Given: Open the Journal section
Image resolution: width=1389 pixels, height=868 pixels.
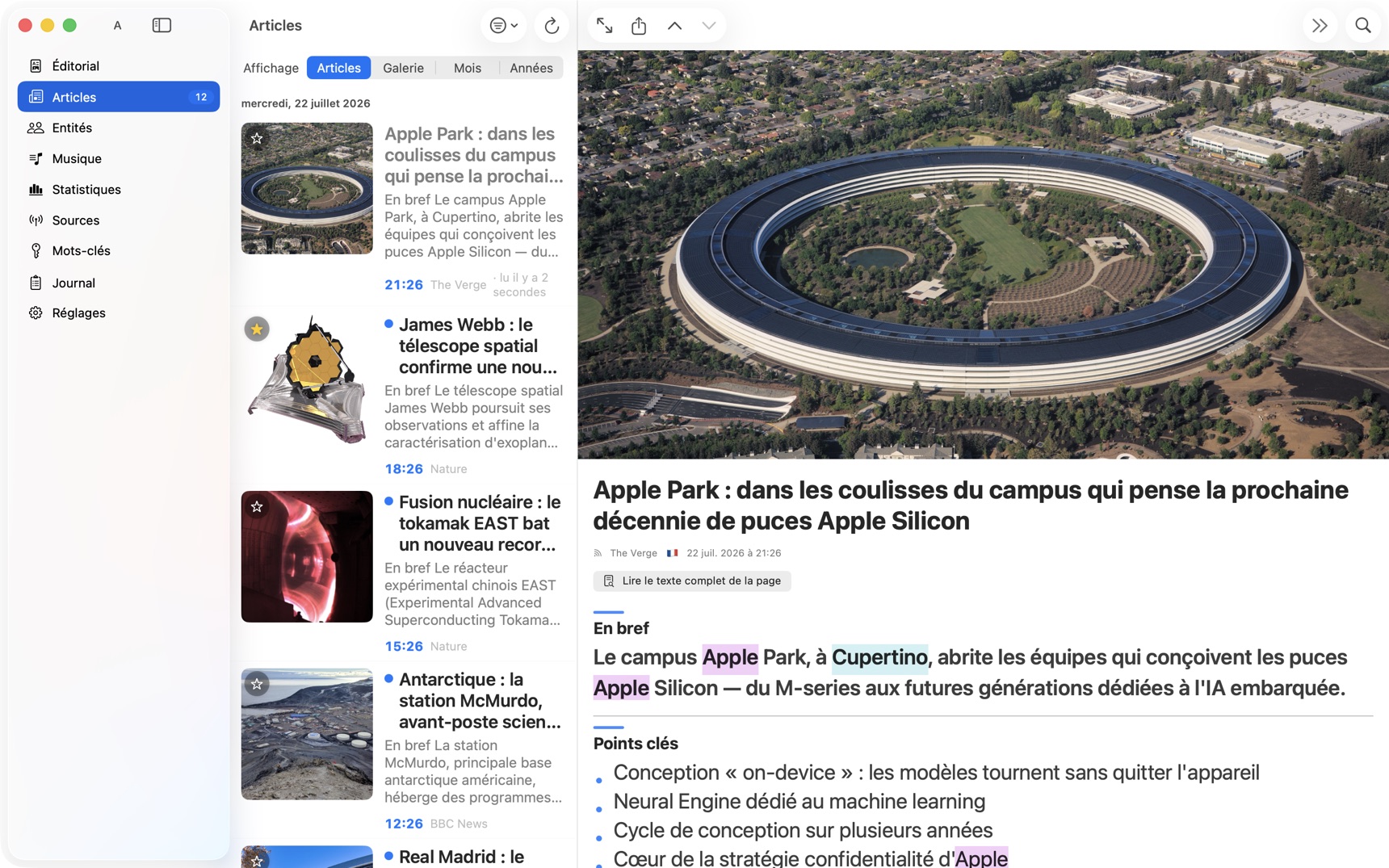Looking at the screenshot, I should tap(119, 283).
